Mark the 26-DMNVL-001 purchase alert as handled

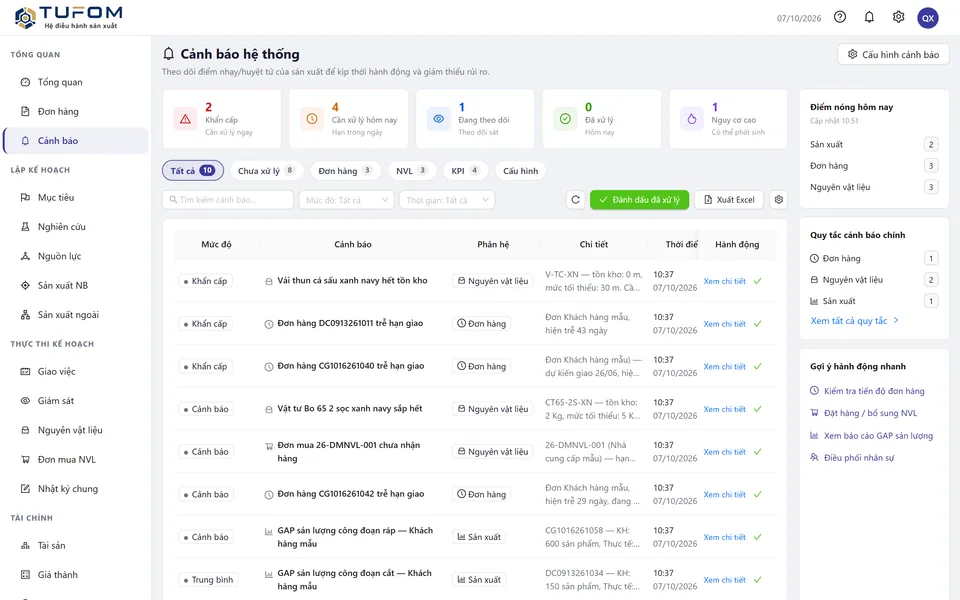tap(757, 452)
